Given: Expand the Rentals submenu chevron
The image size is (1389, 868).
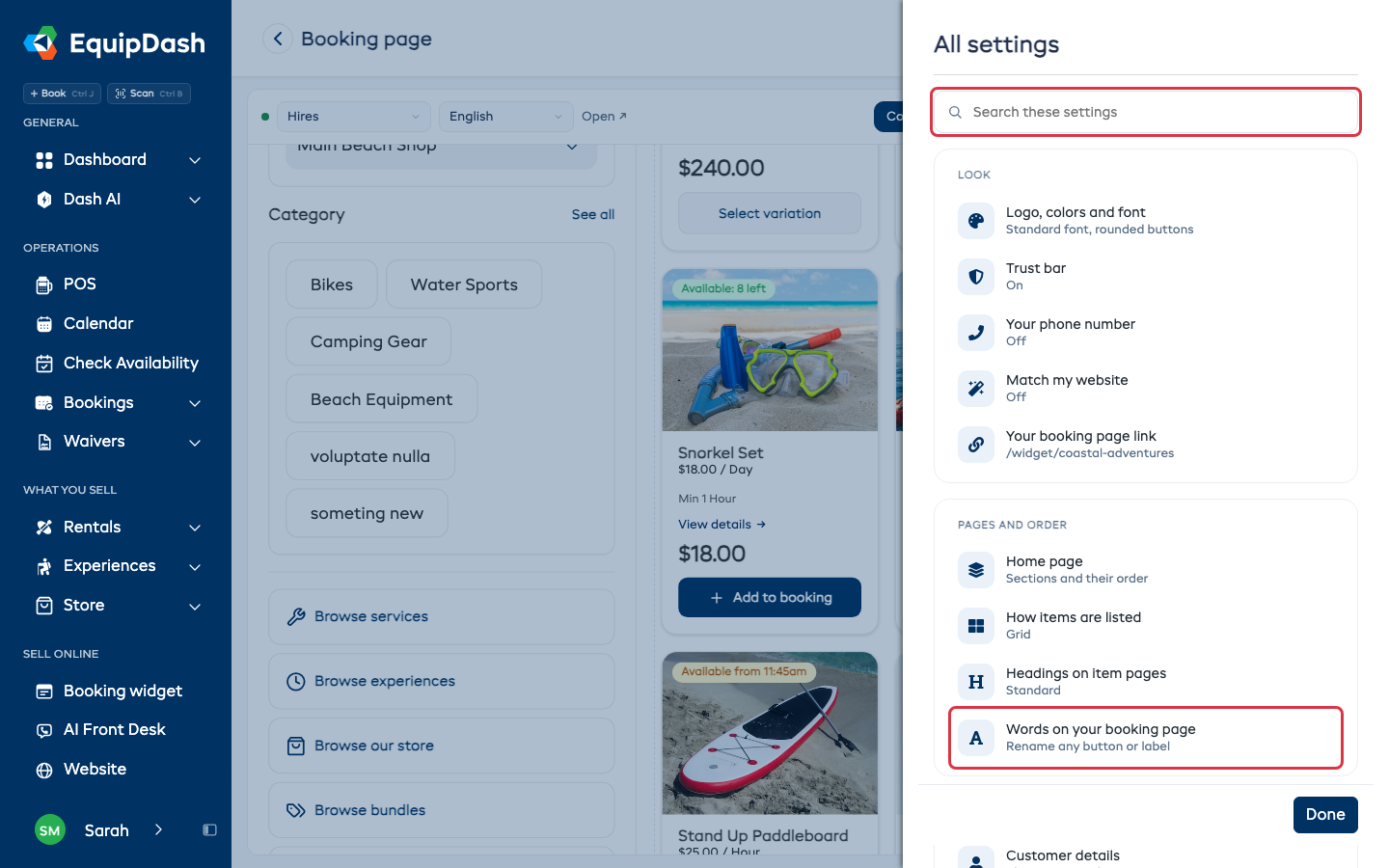Looking at the screenshot, I should click(195, 528).
